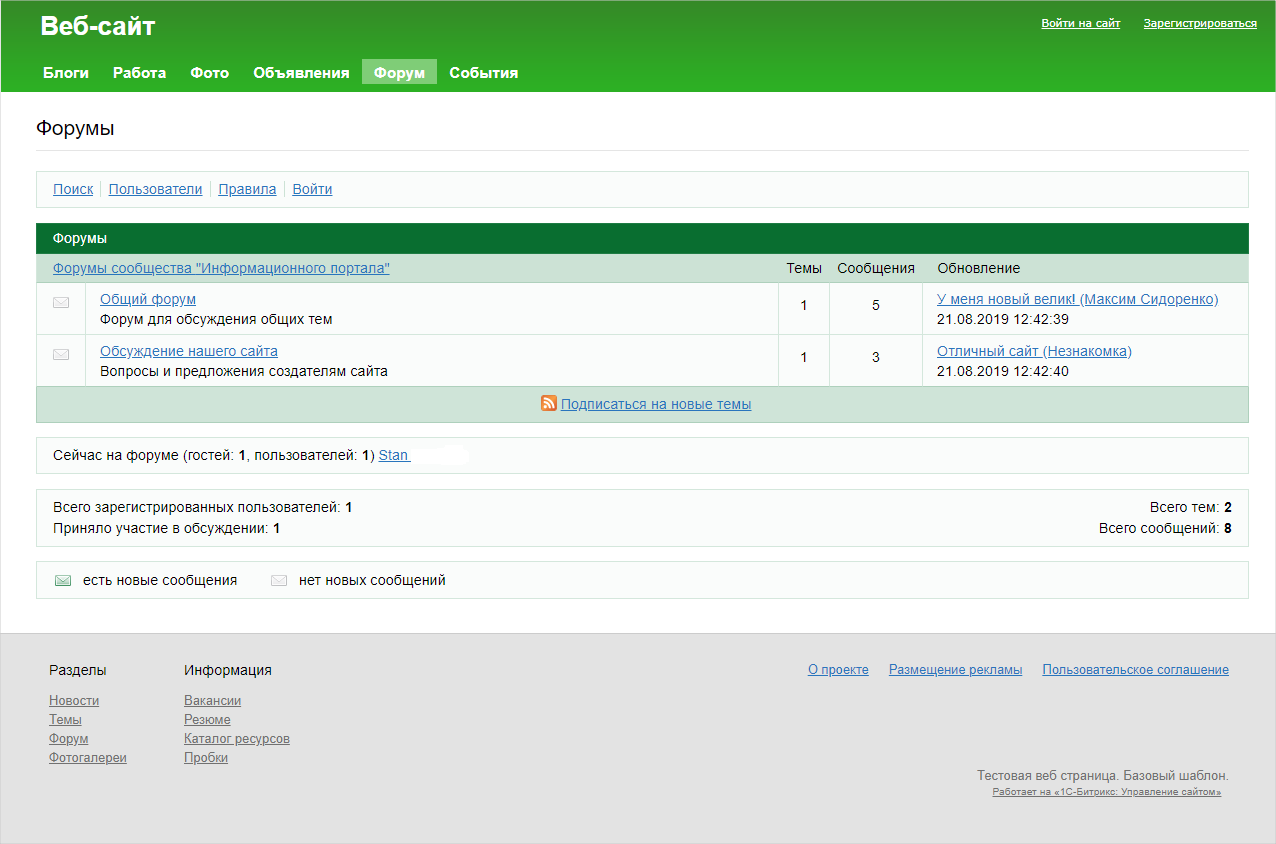Viewport: 1276px width, 844px height.
Task: Open the Общий форум link
Action: click(x=148, y=299)
